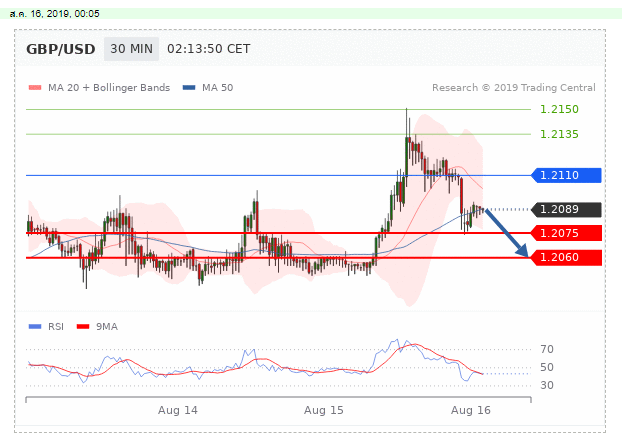The image size is (622, 448).
Task: Click the 1.2150 resistance level label
Action: point(559,109)
